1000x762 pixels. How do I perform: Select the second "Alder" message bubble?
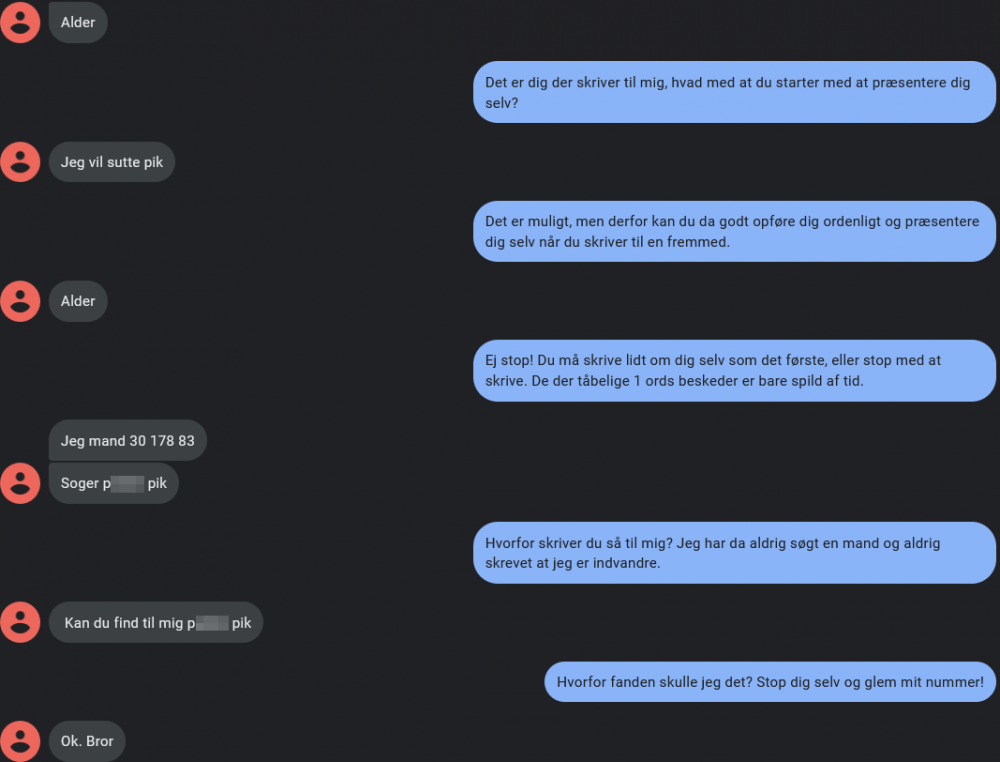(78, 301)
